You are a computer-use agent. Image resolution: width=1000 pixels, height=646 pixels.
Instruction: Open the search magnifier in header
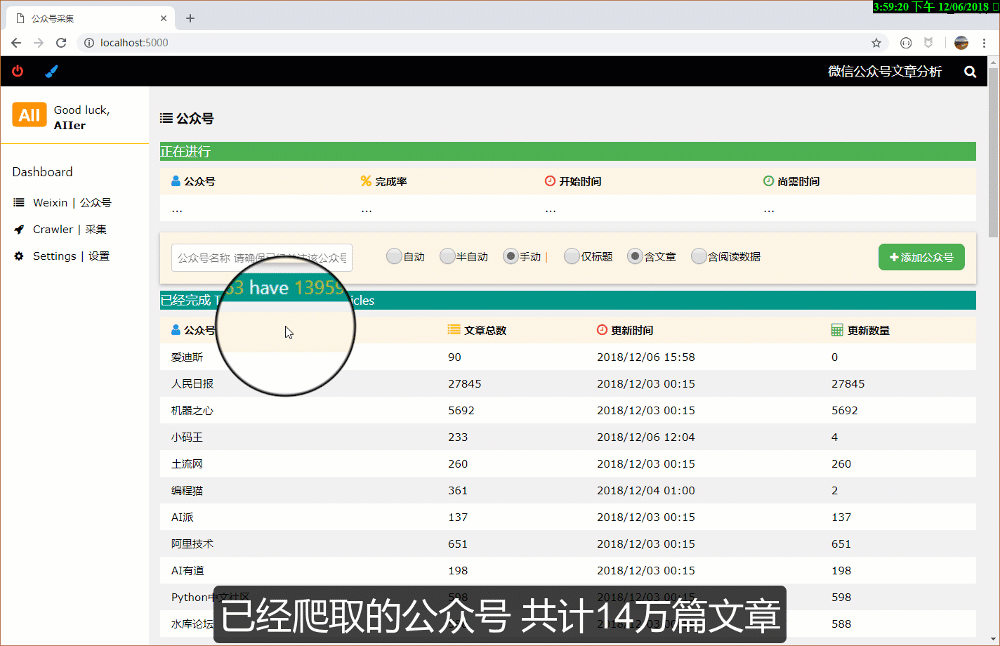tap(970, 71)
